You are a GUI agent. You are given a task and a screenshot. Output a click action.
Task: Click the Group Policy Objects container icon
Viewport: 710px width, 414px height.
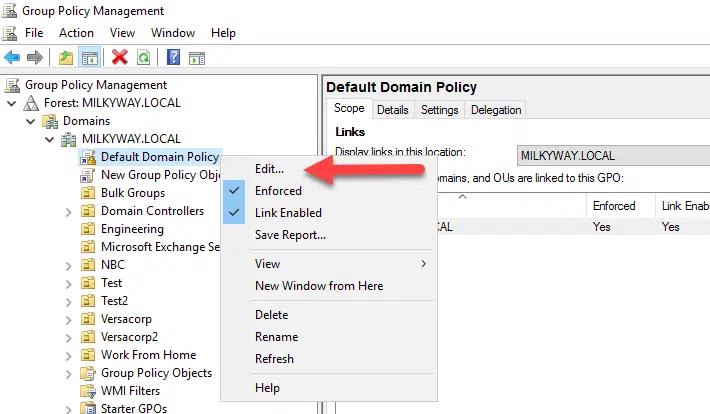88,373
